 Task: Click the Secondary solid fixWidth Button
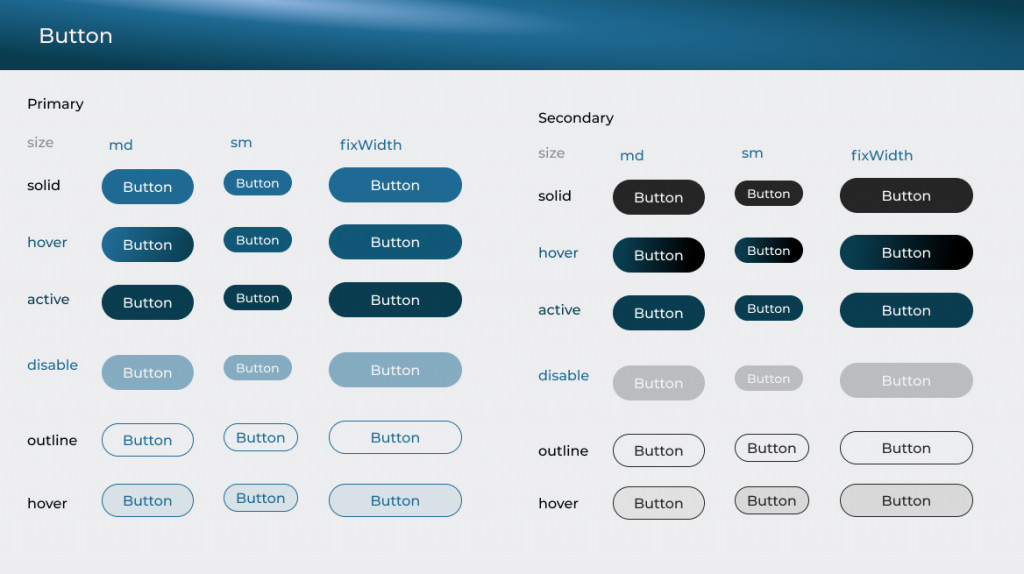point(906,195)
